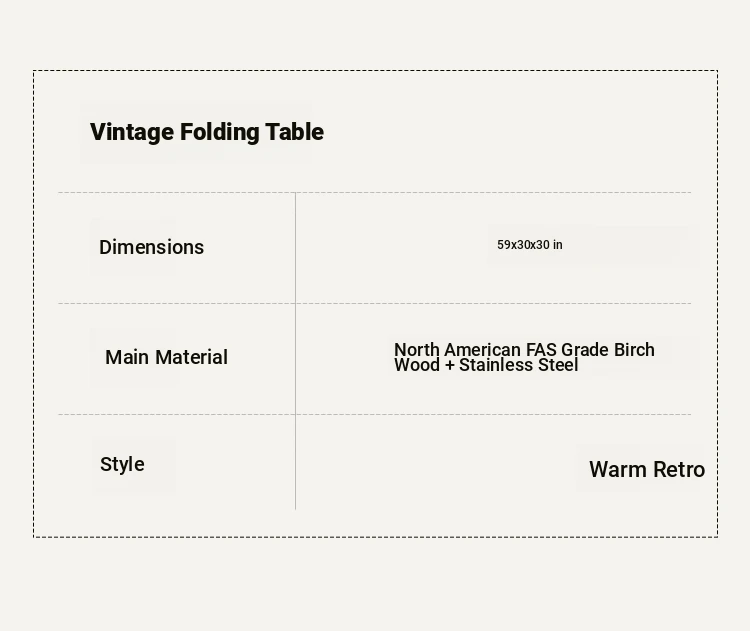
Task: Click the word "Wood" in material value
Action: [416, 366]
